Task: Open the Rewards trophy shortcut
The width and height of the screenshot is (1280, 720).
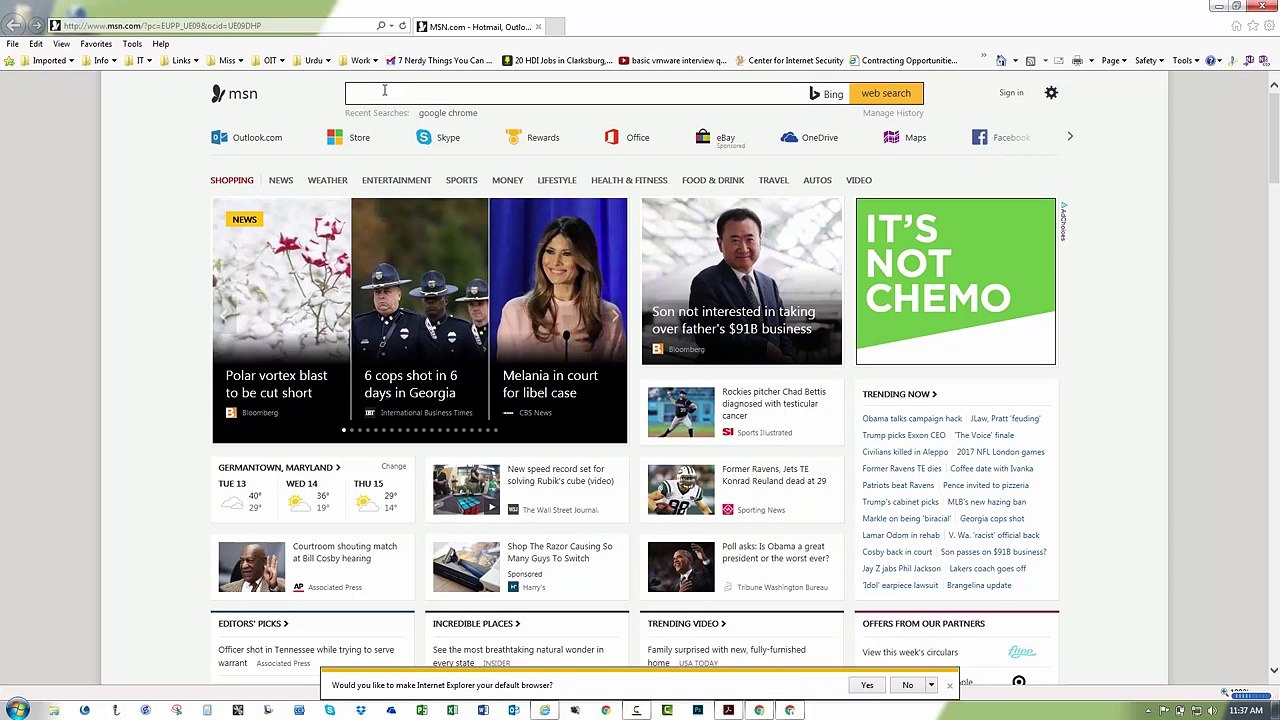Action: click(x=513, y=137)
